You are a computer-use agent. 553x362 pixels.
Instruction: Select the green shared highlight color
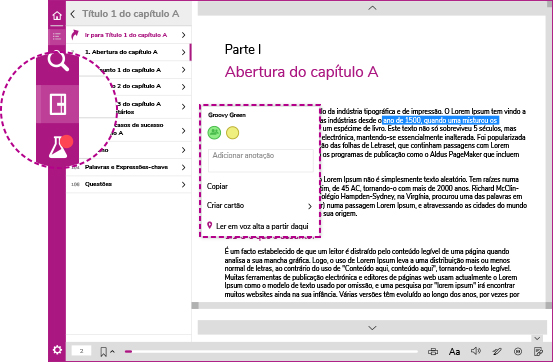[x=214, y=133]
